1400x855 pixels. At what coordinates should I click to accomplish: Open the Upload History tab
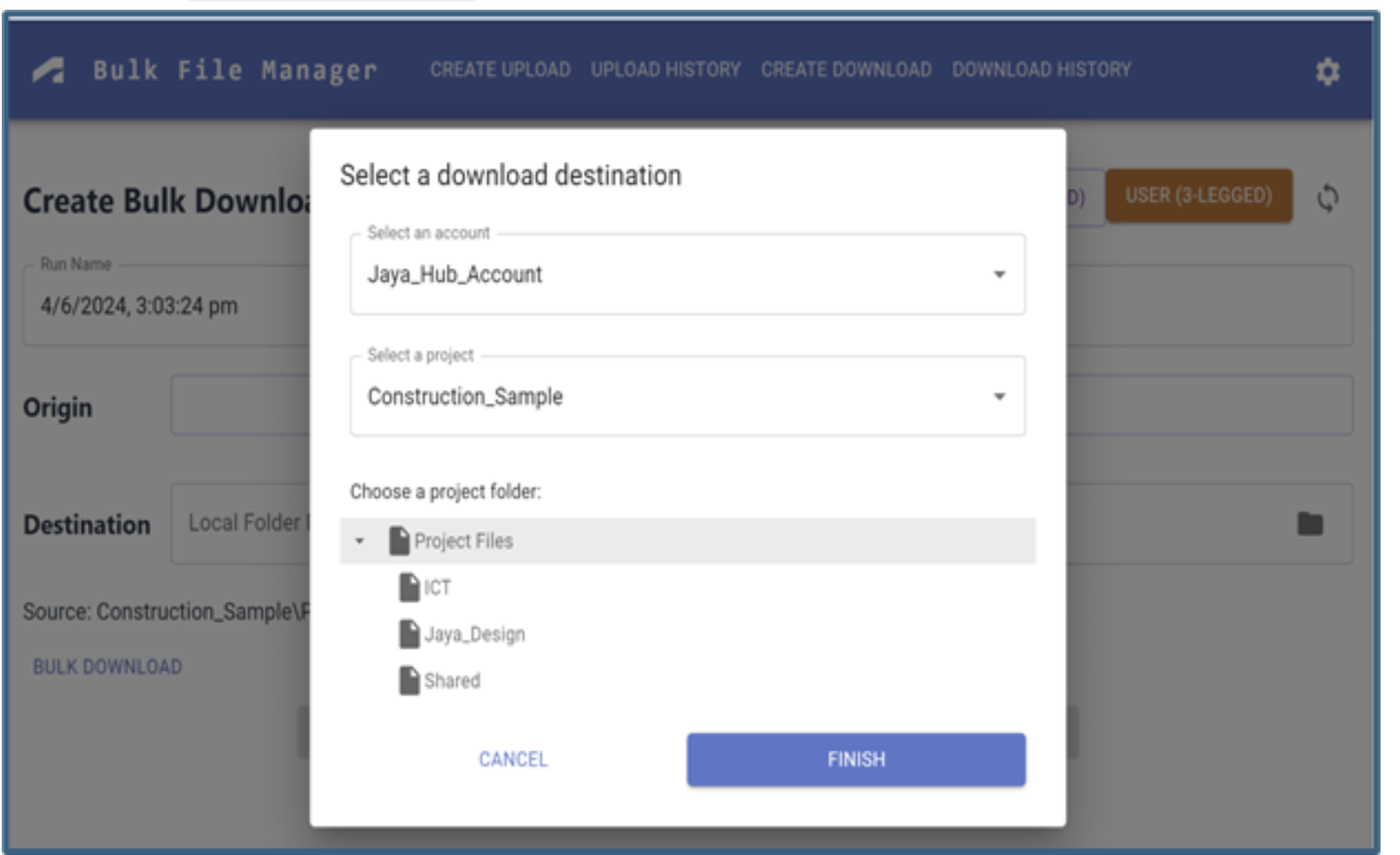point(665,70)
